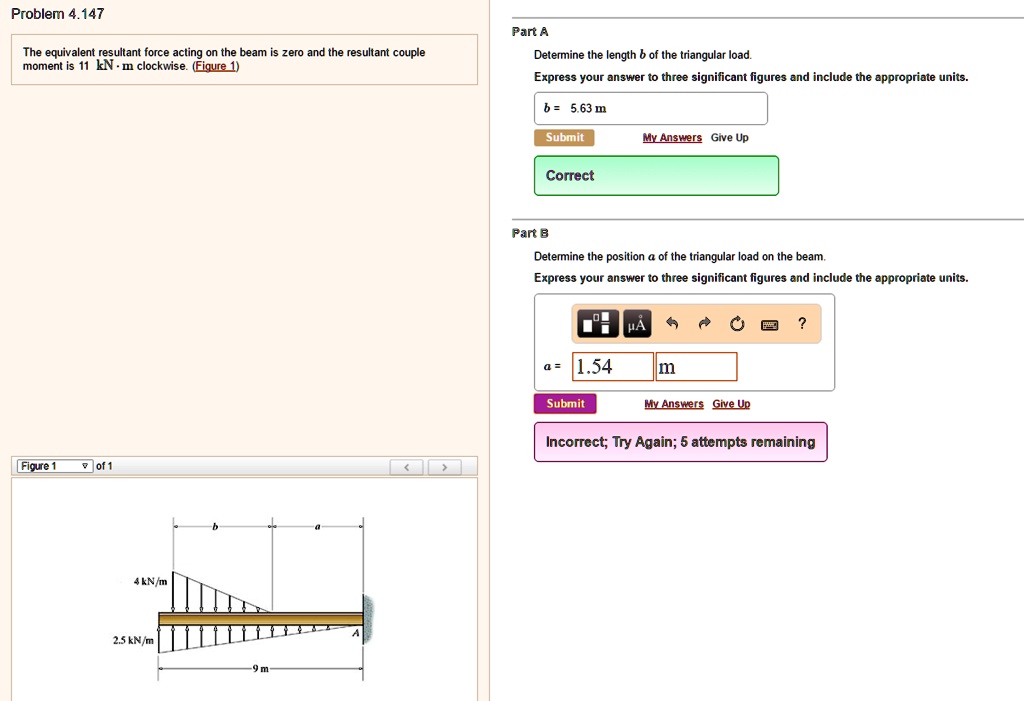Submit the answer for Part B
Screen dimensions: 1024x701
coord(564,403)
